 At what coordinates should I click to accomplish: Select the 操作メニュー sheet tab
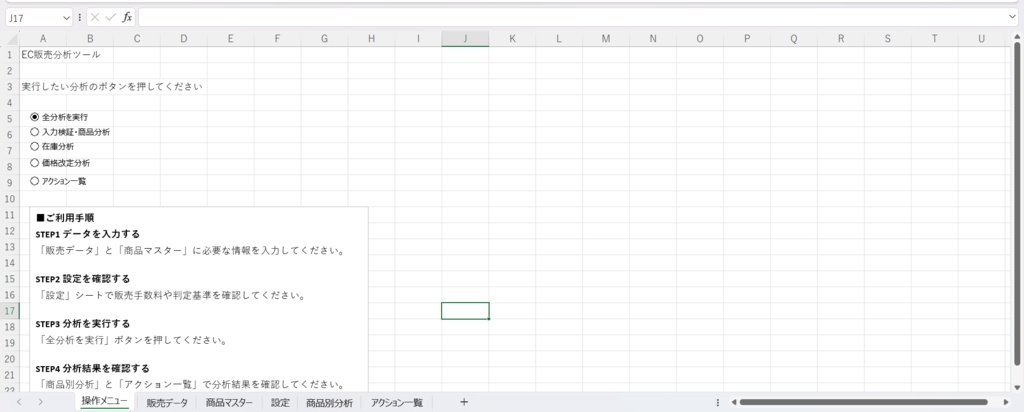coord(104,402)
